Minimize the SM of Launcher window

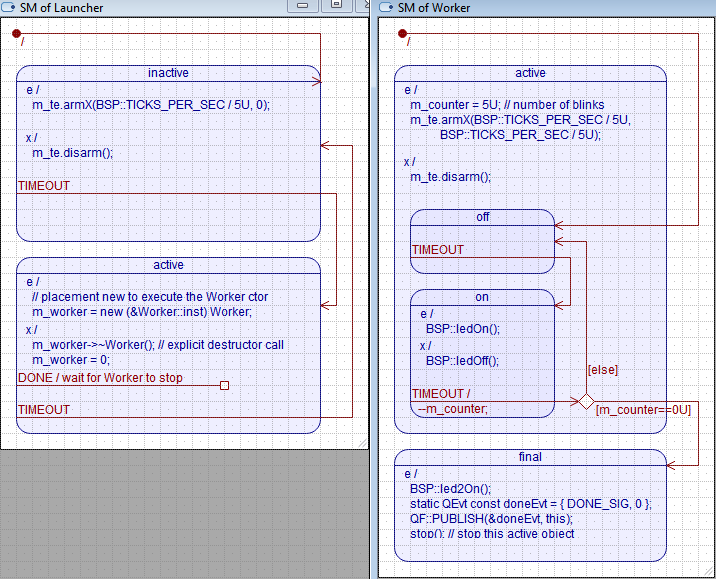pos(301,6)
